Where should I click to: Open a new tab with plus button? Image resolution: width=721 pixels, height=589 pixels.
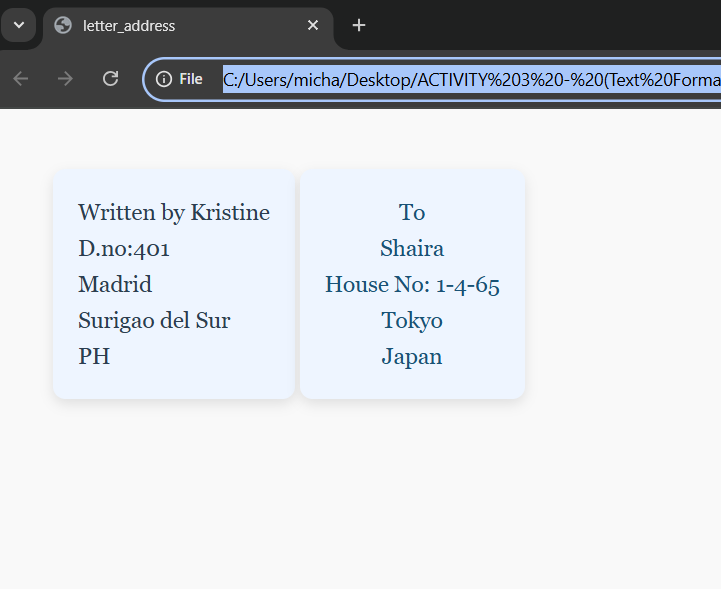pos(359,25)
